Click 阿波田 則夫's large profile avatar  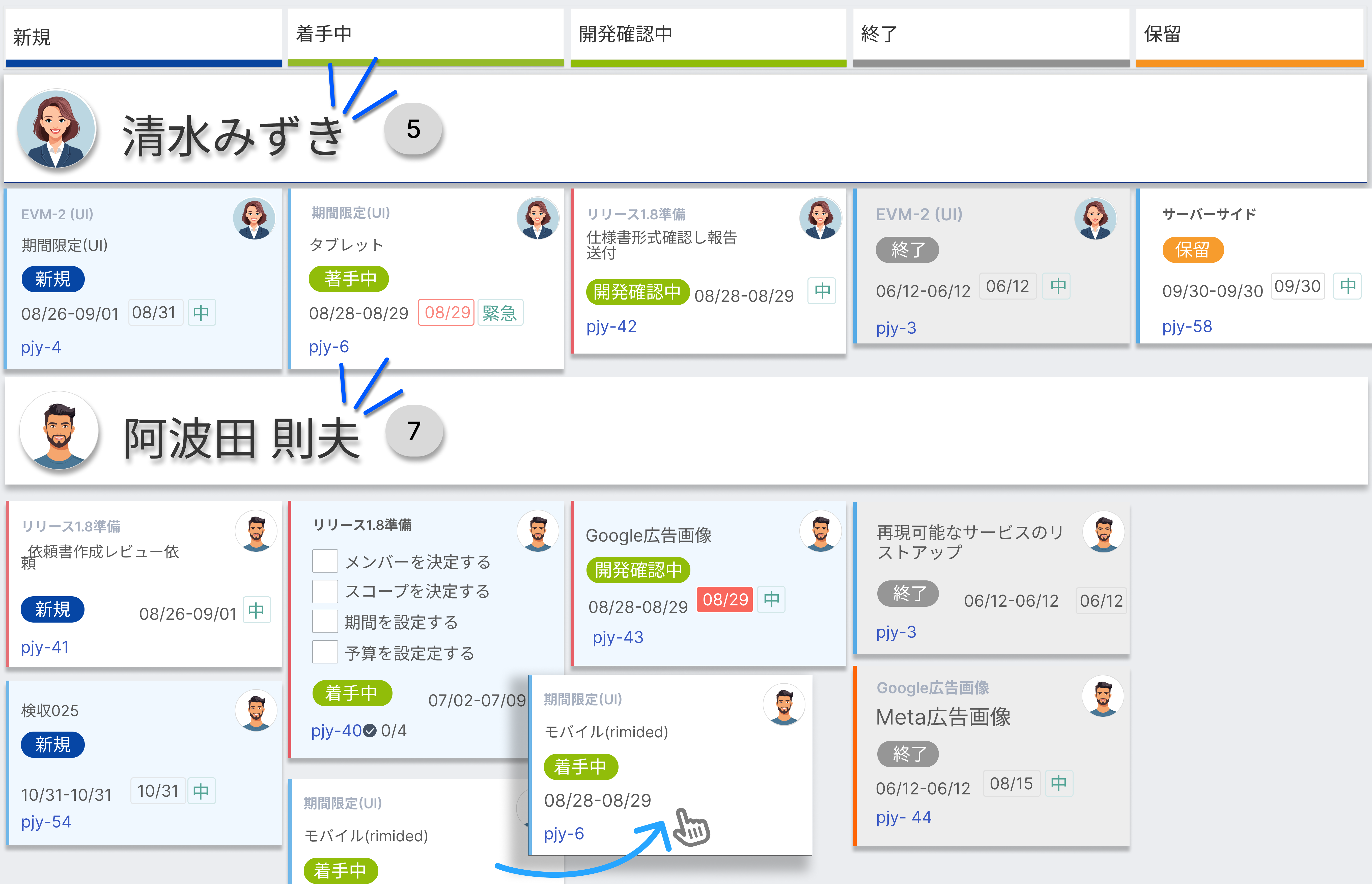(59, 431)
